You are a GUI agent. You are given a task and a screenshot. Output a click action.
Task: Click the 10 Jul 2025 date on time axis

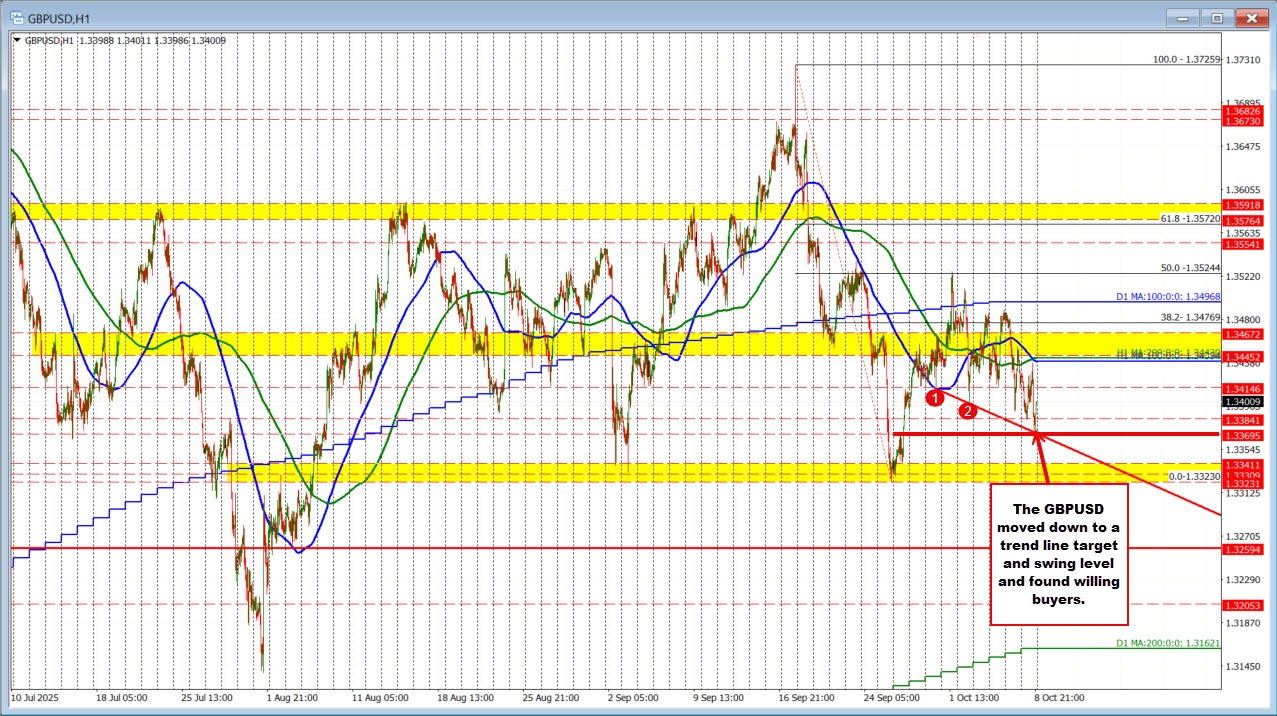coord(36,696)
